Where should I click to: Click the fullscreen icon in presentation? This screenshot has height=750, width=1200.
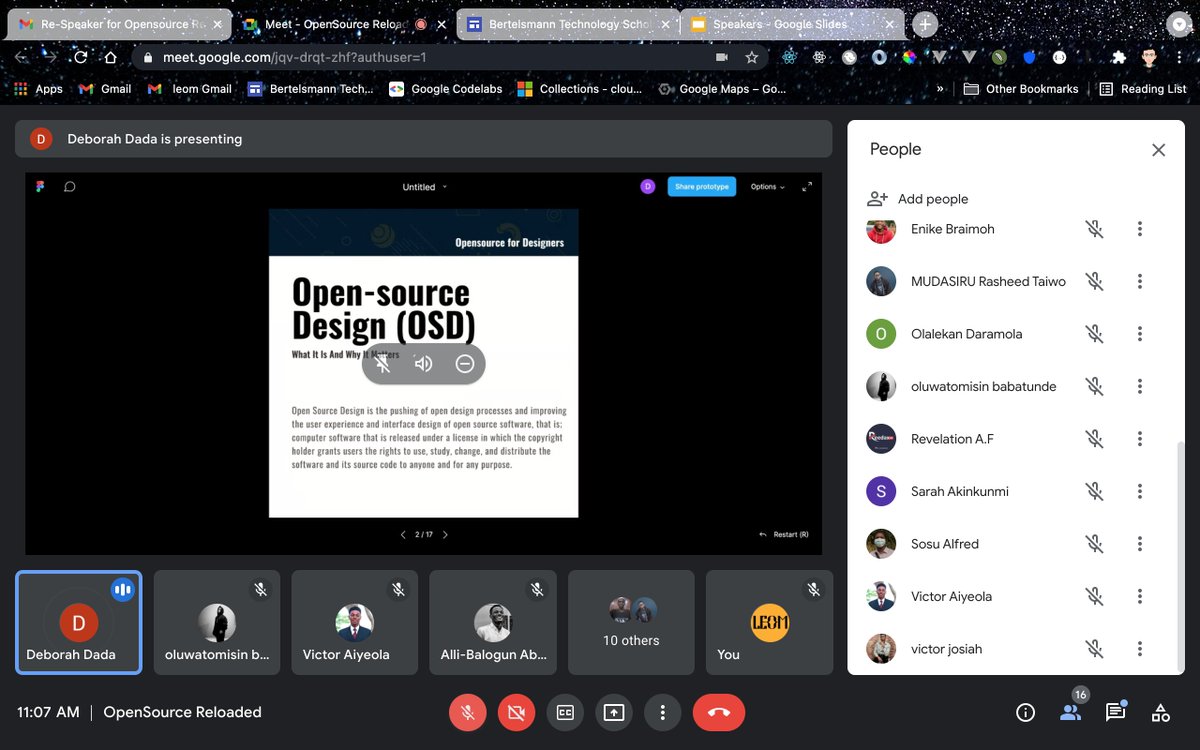[807, 187]
